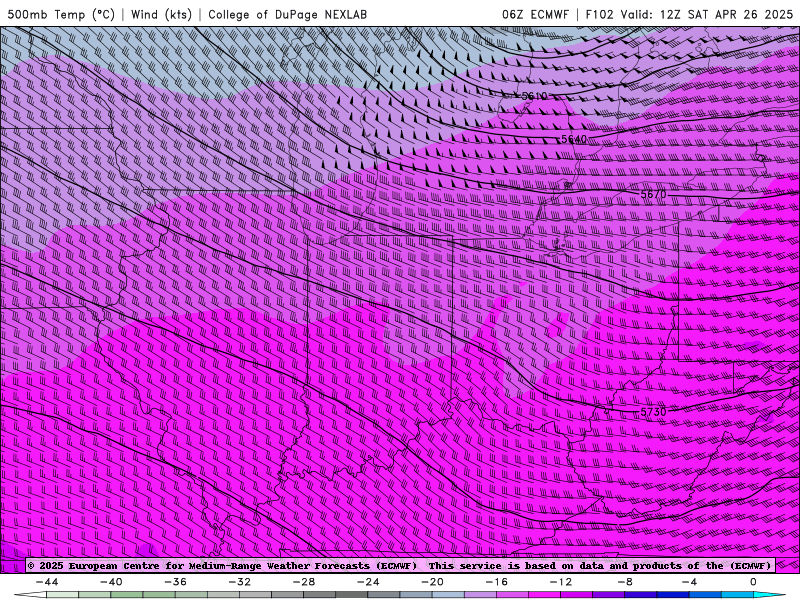
Task: Select the -40 colorbar tick label
Action: click(x=111, y=582)
